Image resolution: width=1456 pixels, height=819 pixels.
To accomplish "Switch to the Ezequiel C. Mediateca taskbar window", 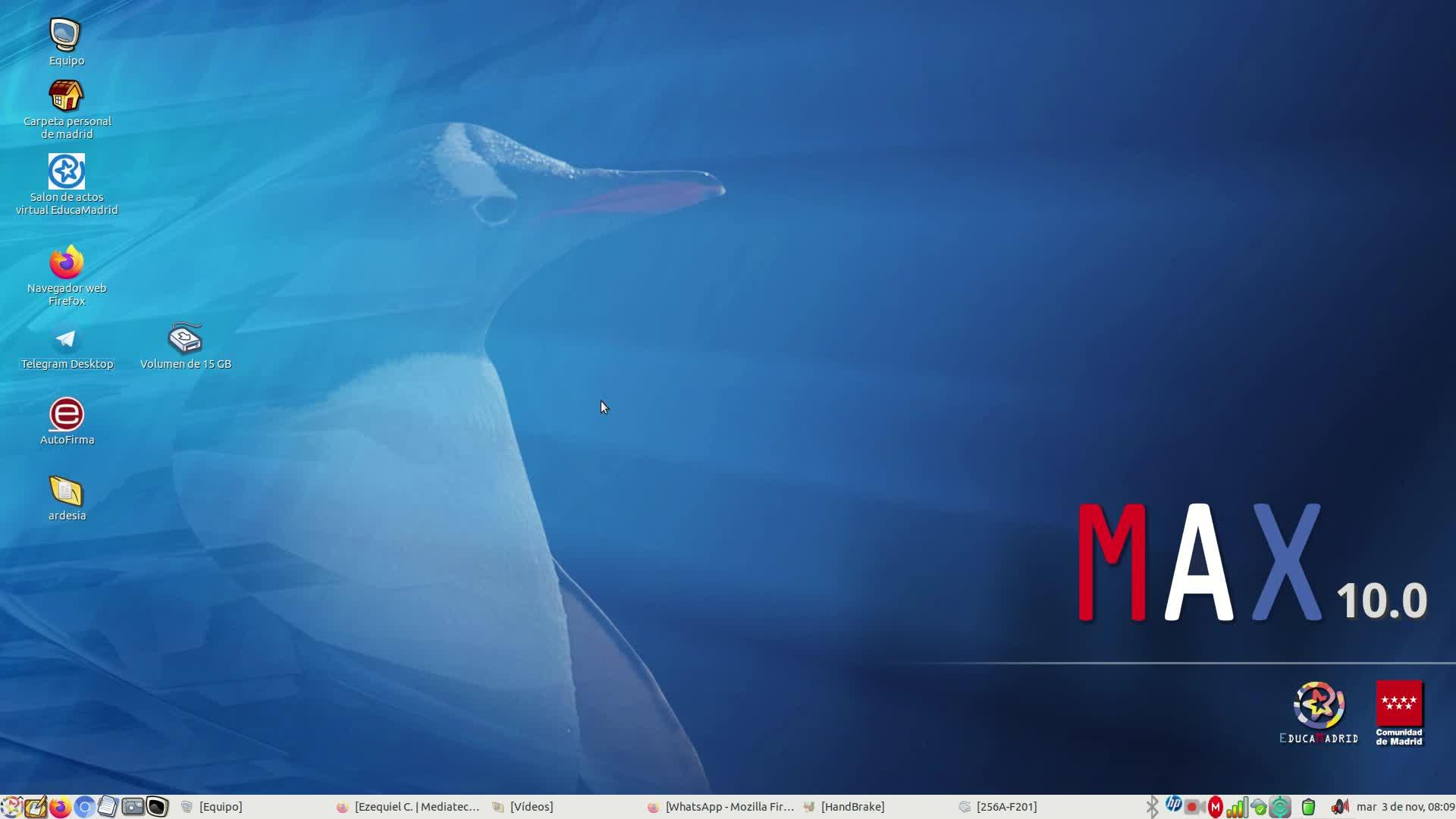I will tap(409, 807).
